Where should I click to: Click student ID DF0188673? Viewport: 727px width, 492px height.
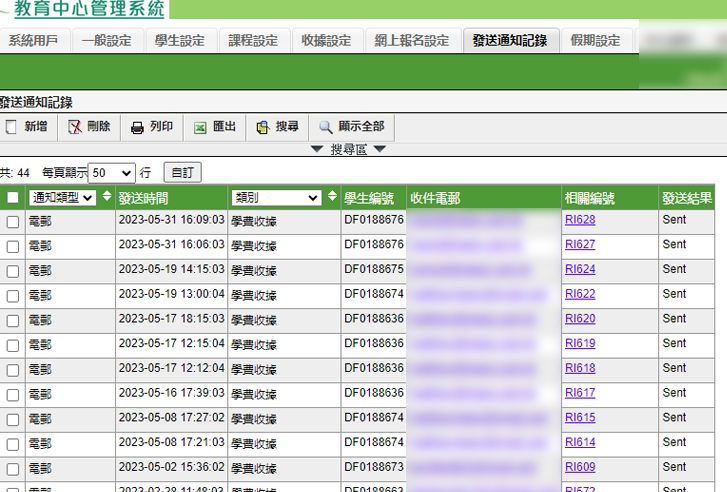(374, 467)
